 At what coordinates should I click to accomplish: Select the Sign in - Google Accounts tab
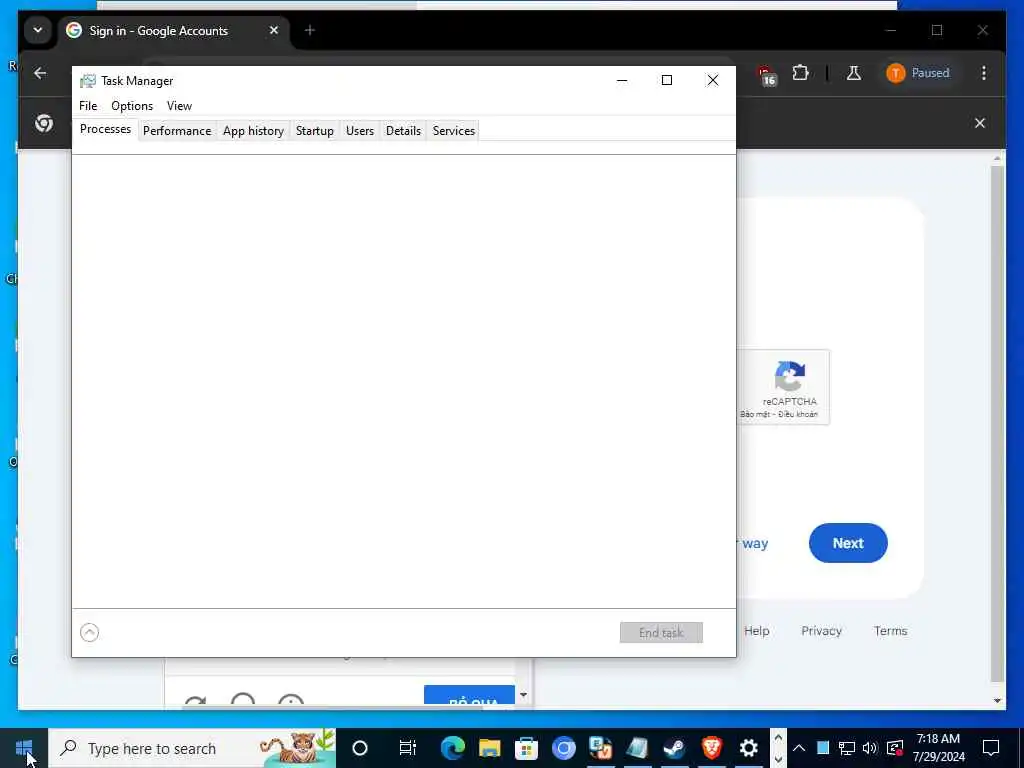(x=159, y=31)
